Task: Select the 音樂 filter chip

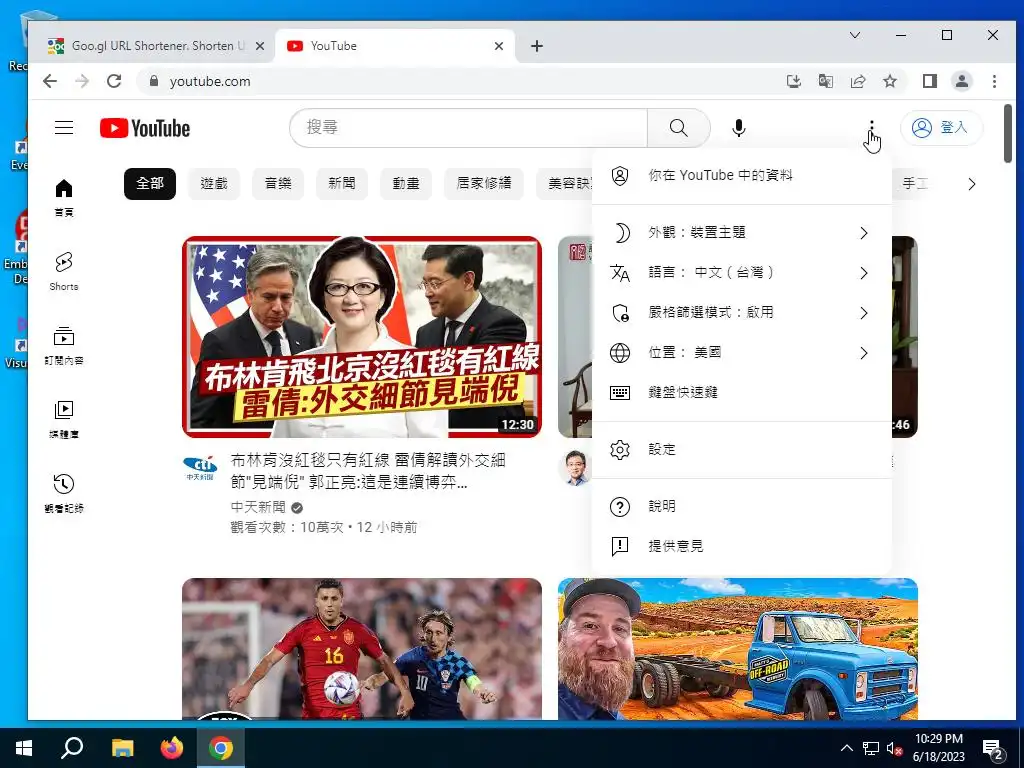Action: 278,184
